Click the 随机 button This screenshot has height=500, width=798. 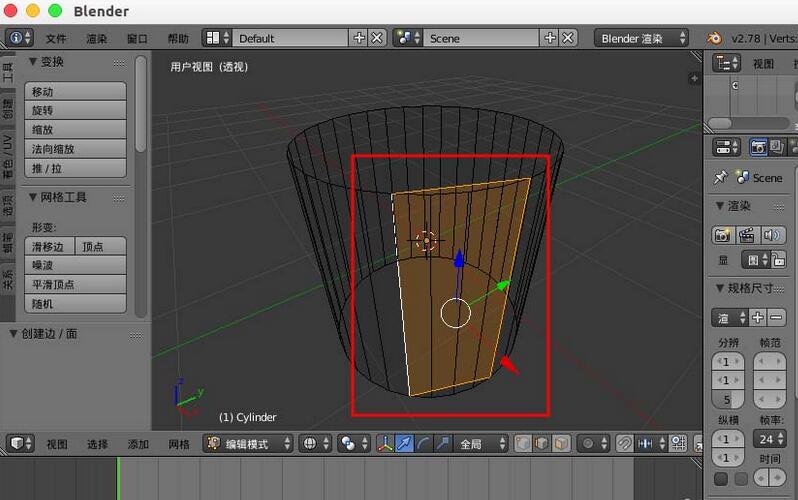[x=75, y=304]
